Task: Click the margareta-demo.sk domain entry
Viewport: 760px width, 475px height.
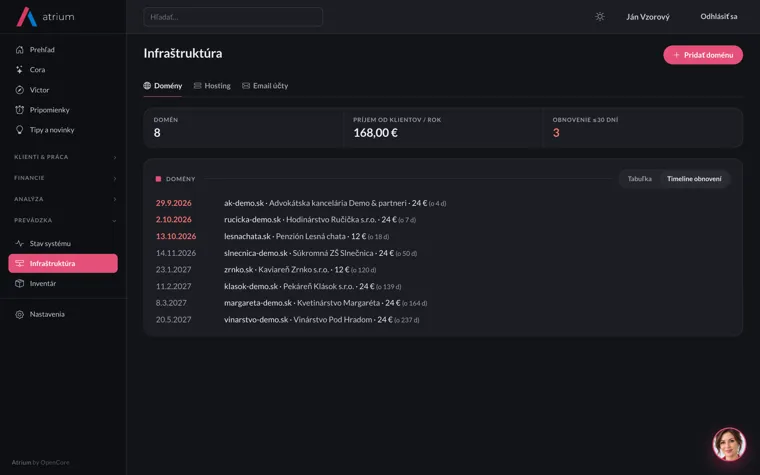Action: point(258,303)
